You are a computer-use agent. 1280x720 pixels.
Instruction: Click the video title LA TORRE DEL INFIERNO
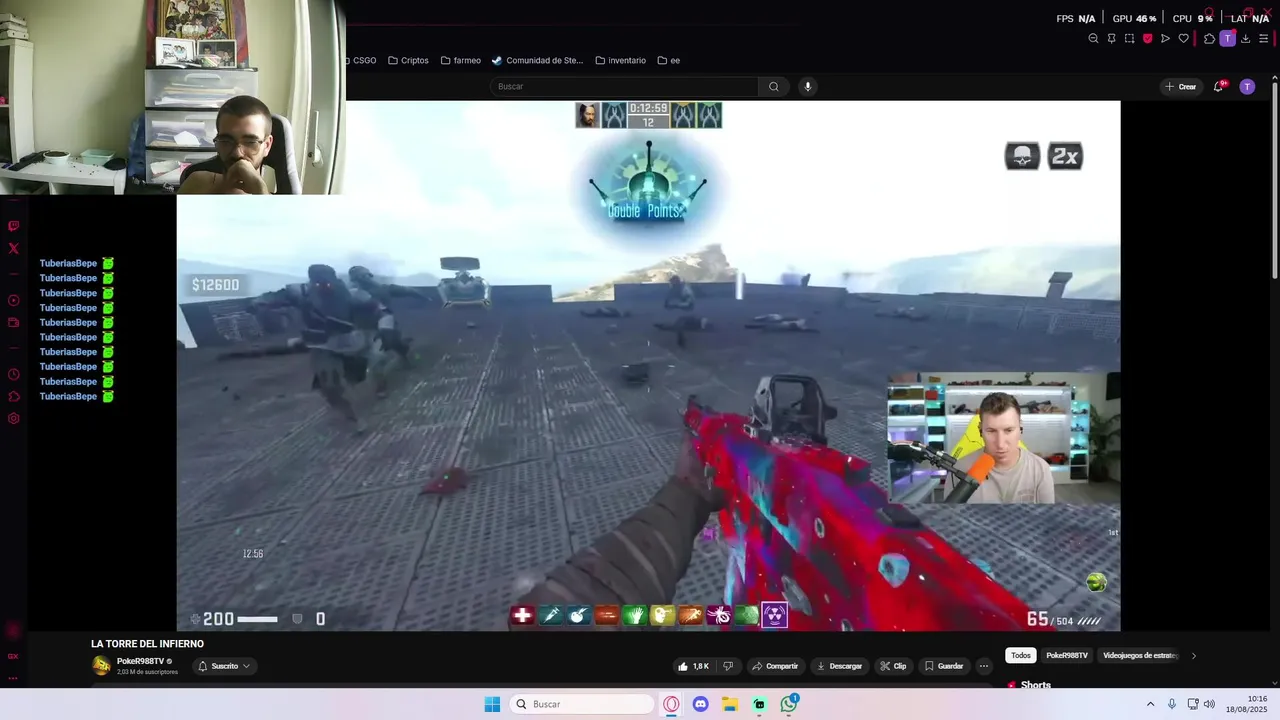click(147, 644)
